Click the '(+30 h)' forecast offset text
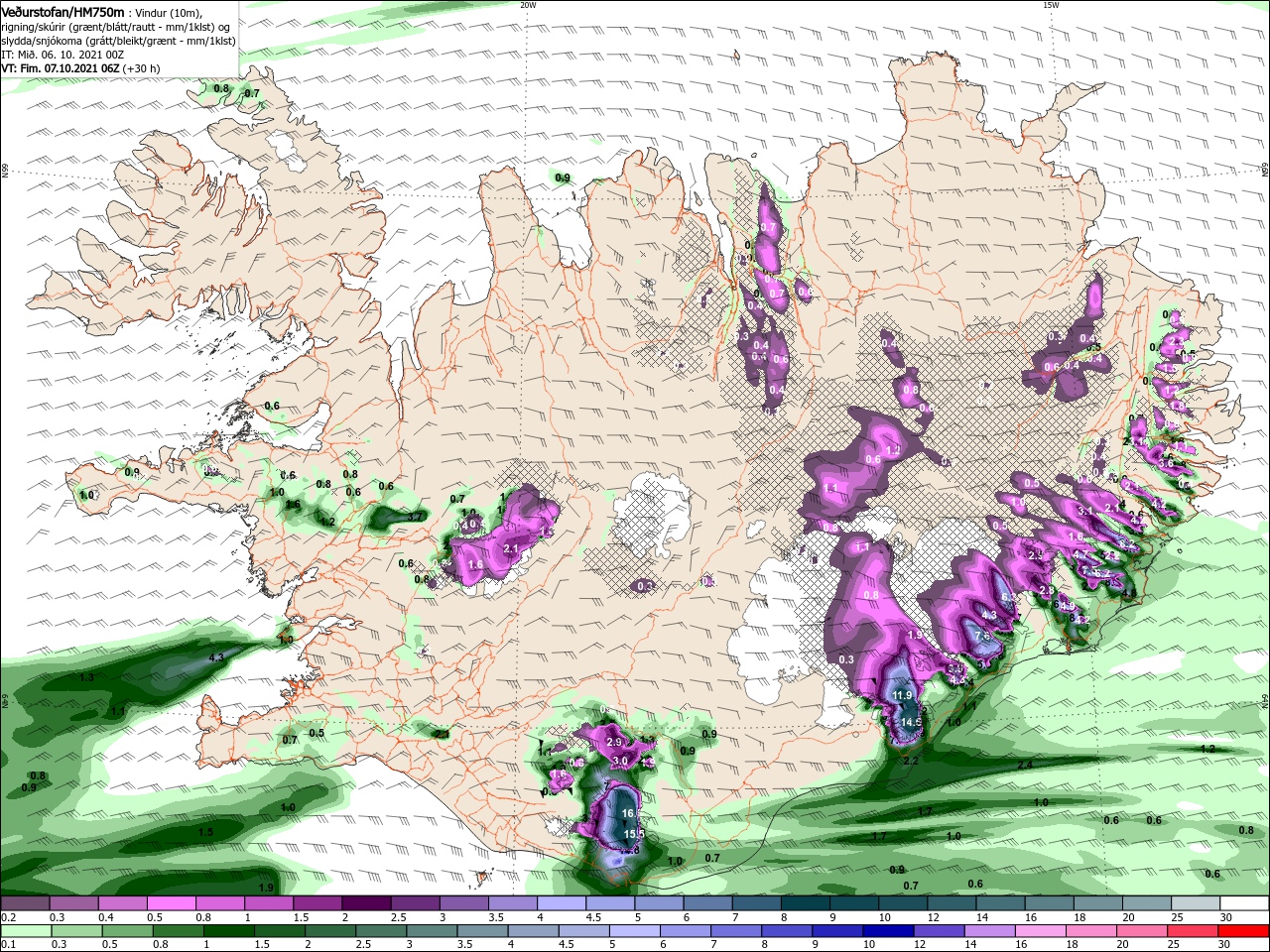Screen dimensions: 1270x952 [142, 68]
